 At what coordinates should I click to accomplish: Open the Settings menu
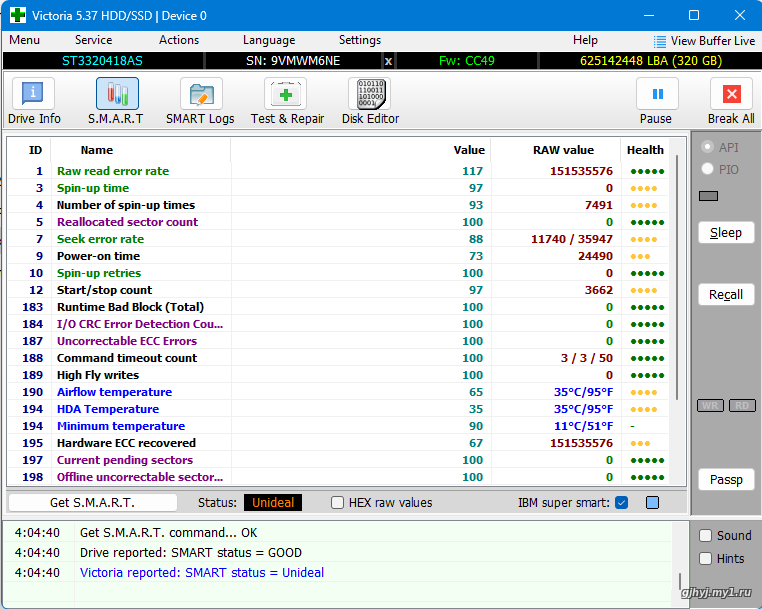coord(360,40)
